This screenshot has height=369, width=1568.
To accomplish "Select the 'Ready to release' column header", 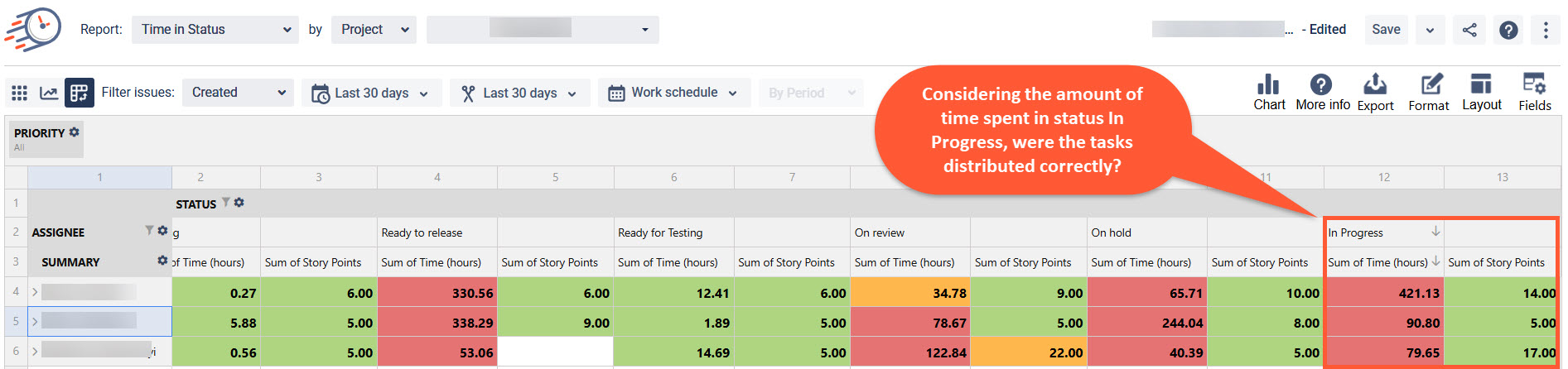I will pos(437,232).
